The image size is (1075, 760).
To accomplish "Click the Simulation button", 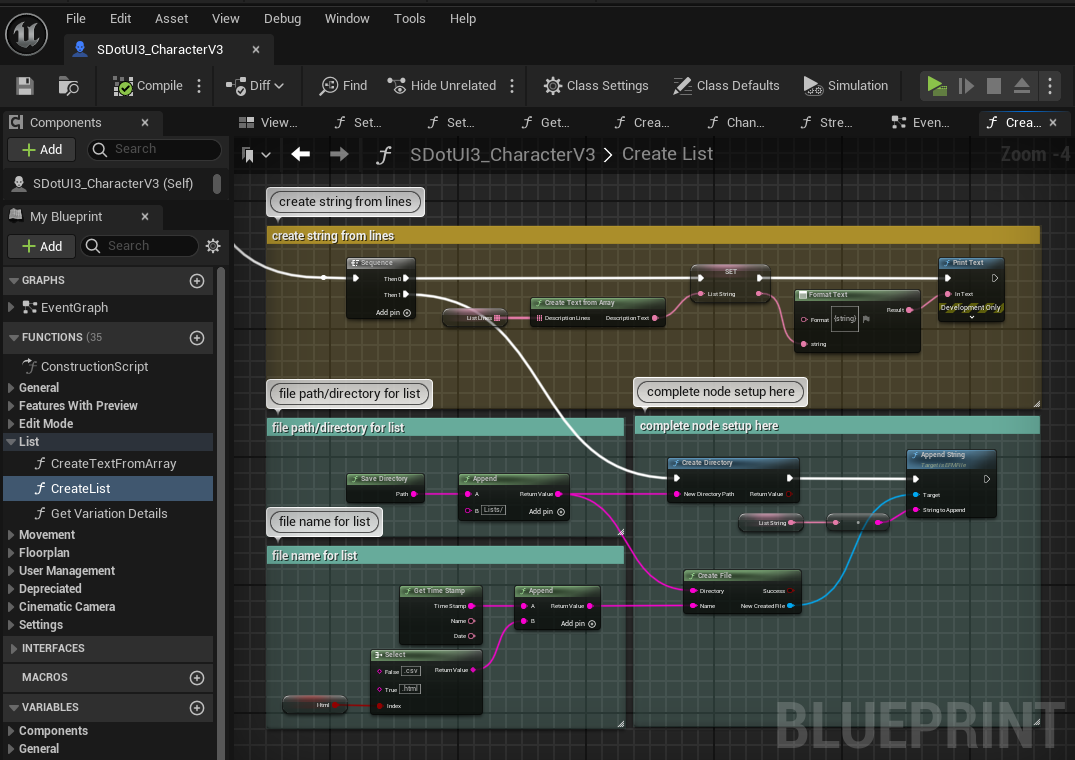I will 846,86.
